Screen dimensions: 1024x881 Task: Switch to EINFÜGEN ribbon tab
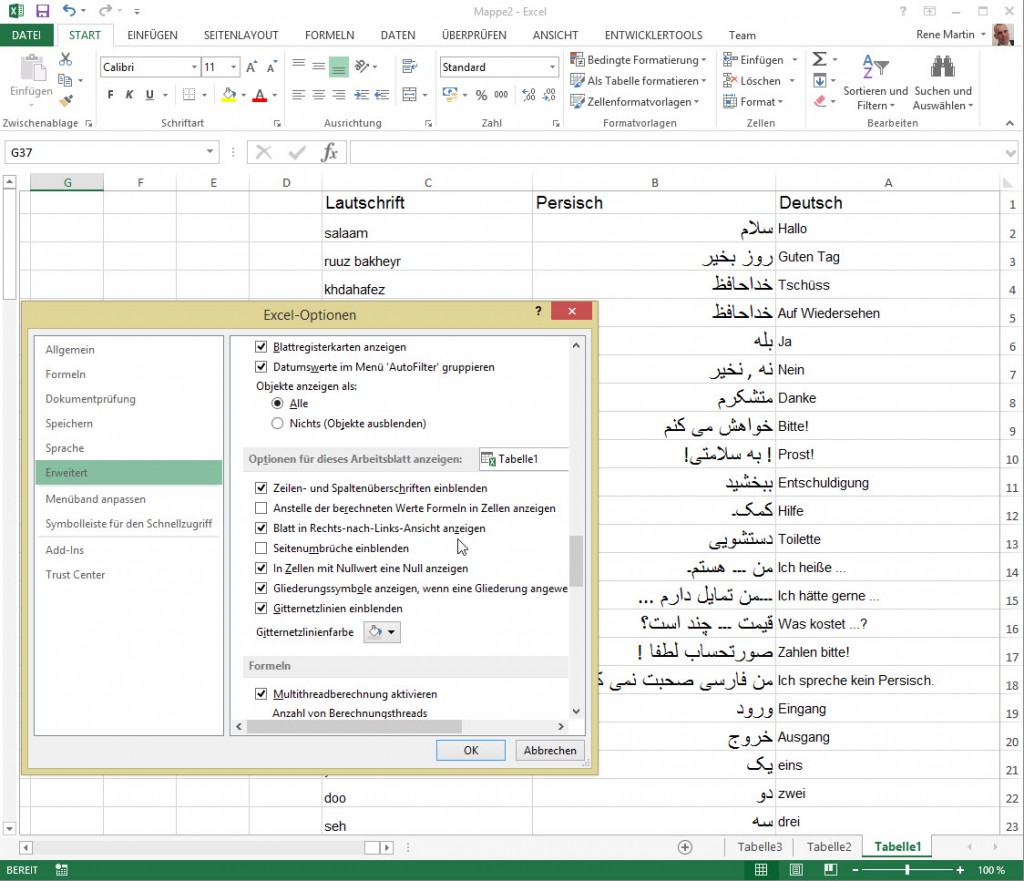tap(152, 35)
